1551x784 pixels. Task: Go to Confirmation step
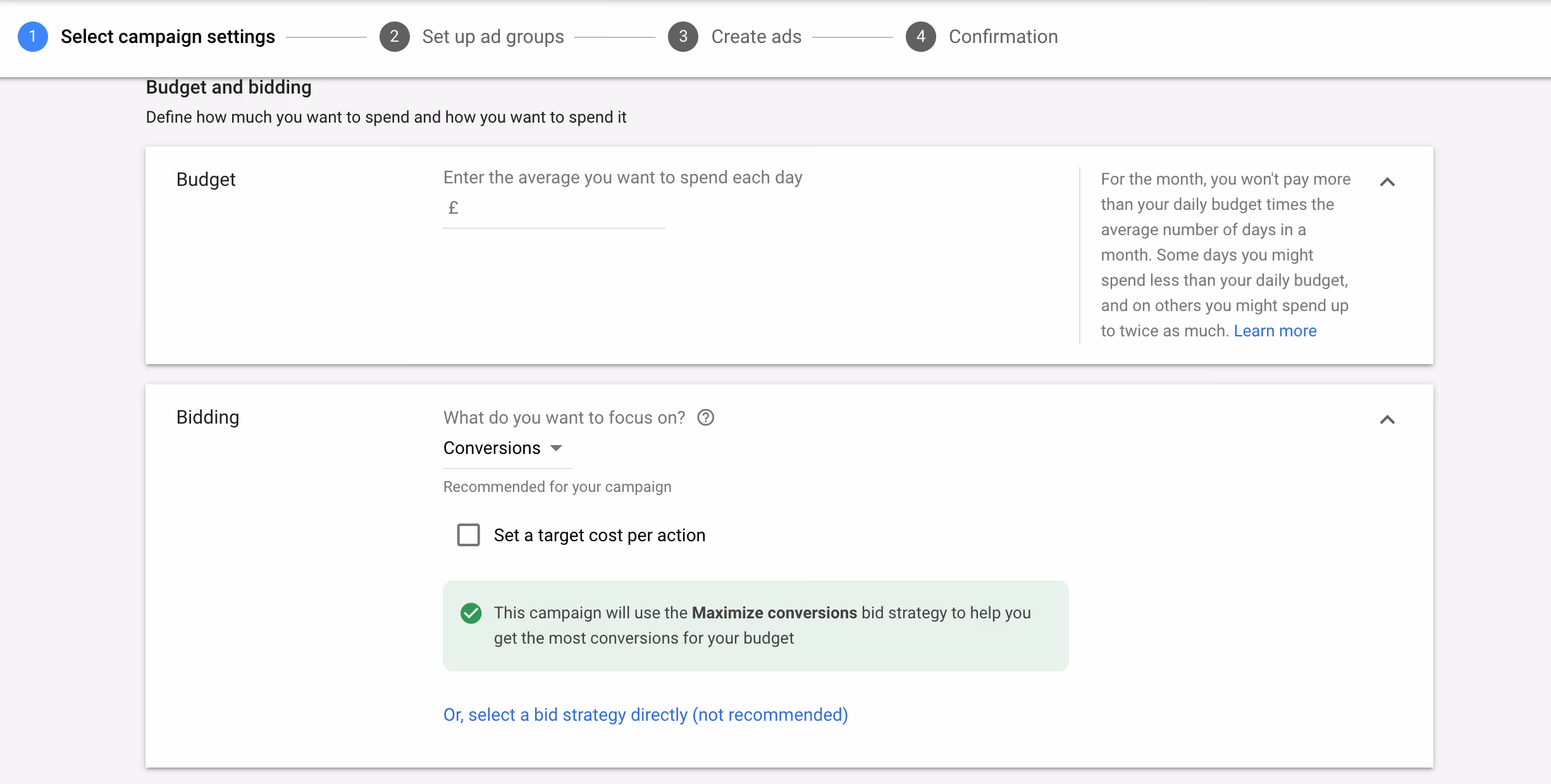click(x=1003, y=37)
